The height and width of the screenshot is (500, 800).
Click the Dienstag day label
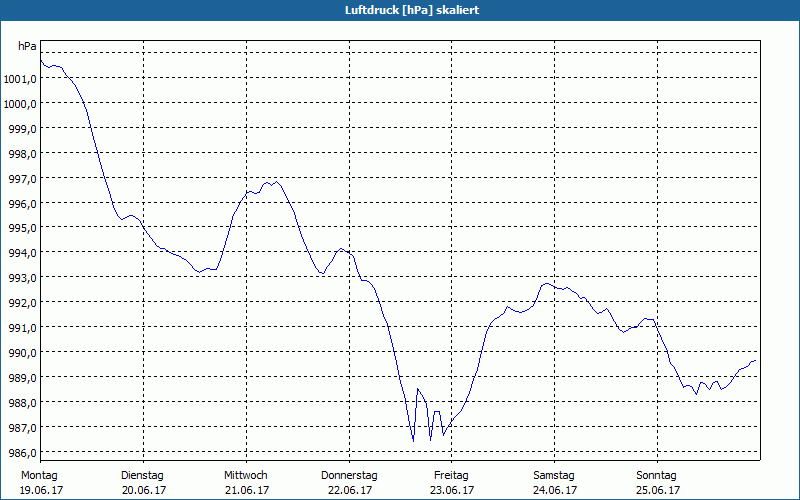(142, 476)
